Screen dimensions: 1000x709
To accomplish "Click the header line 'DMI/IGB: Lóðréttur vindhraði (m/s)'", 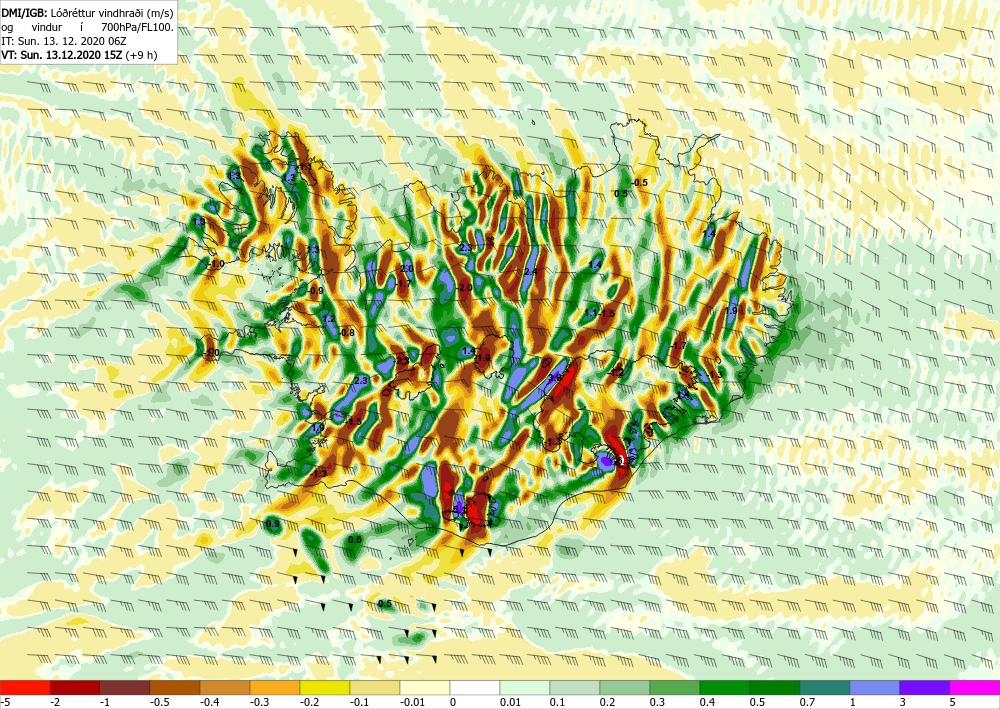I will point(87,13).
